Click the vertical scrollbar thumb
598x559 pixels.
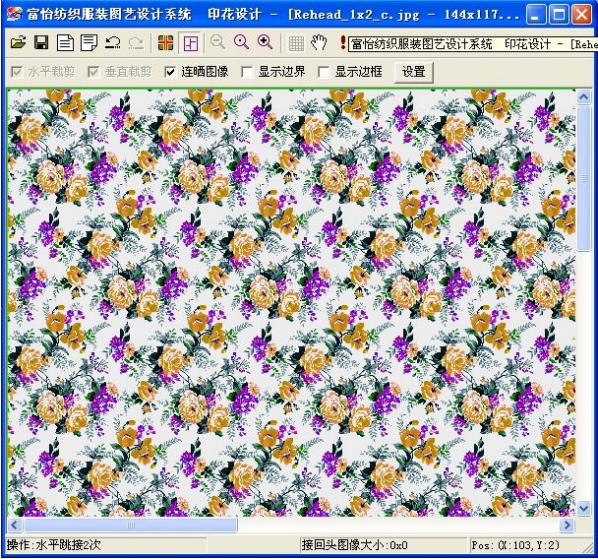(584, 178)
